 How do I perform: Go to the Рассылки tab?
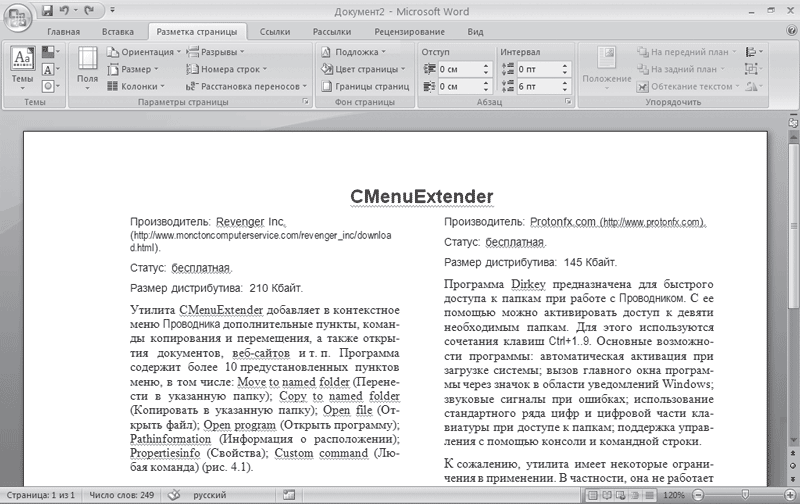[x=332, y=32]
